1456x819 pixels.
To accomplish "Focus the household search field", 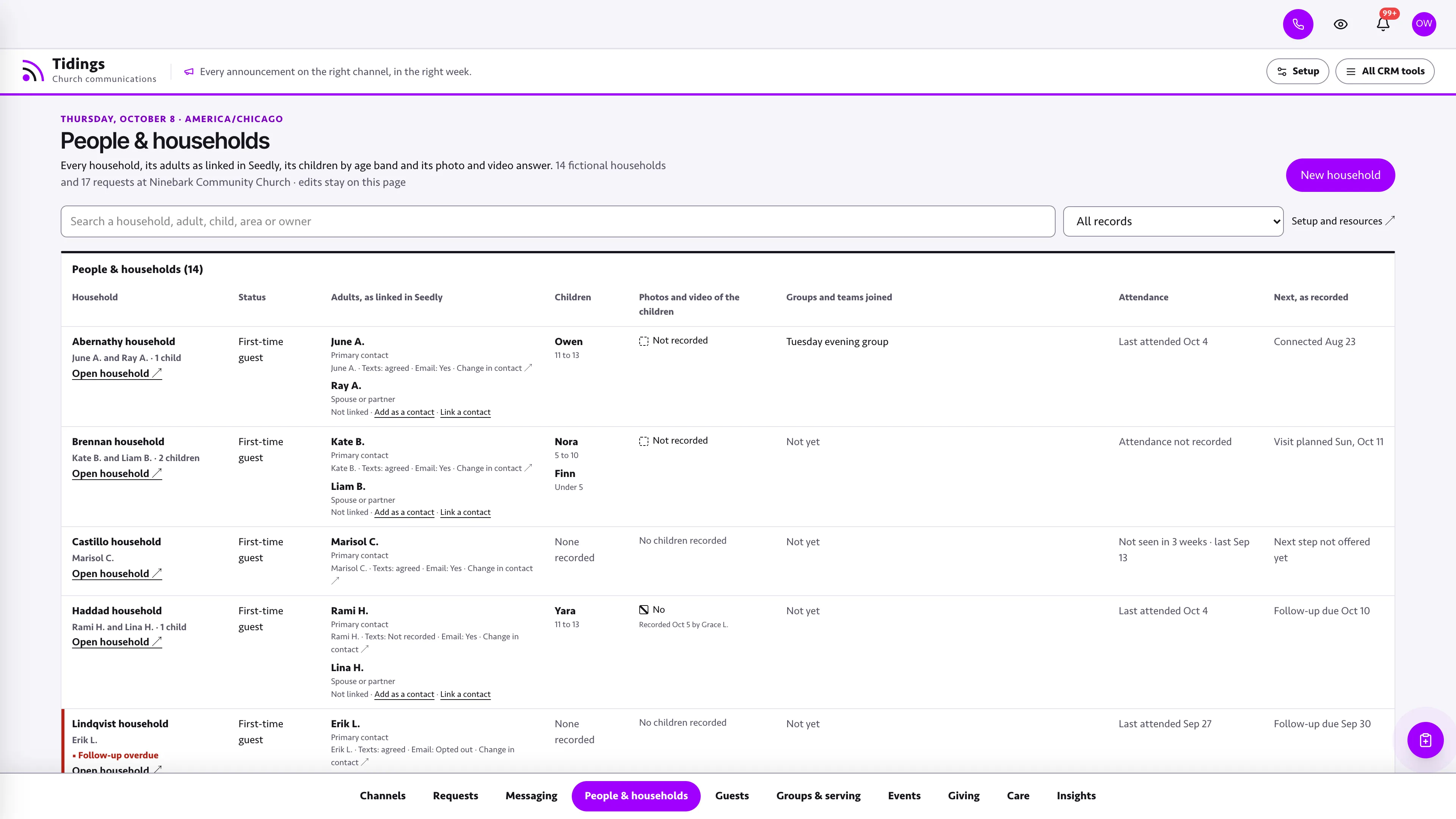I will click(x=557, y=221).
